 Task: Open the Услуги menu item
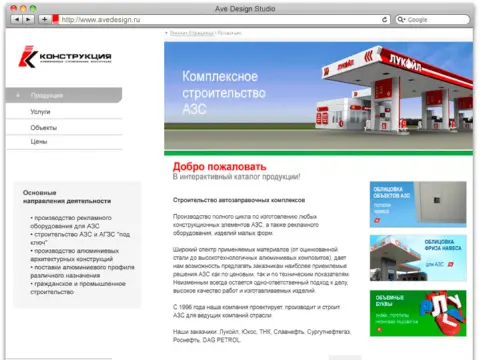coord(64,112)
